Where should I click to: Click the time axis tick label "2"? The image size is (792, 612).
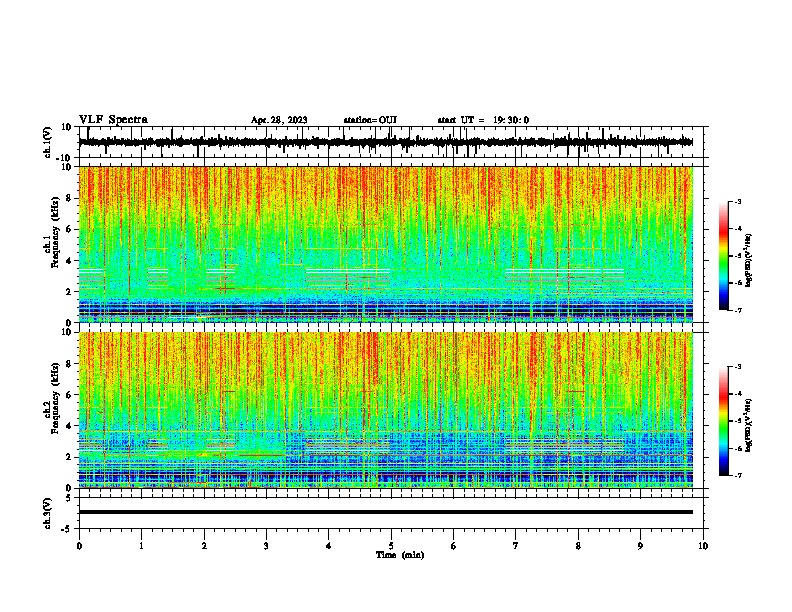(x=204, y=546)
